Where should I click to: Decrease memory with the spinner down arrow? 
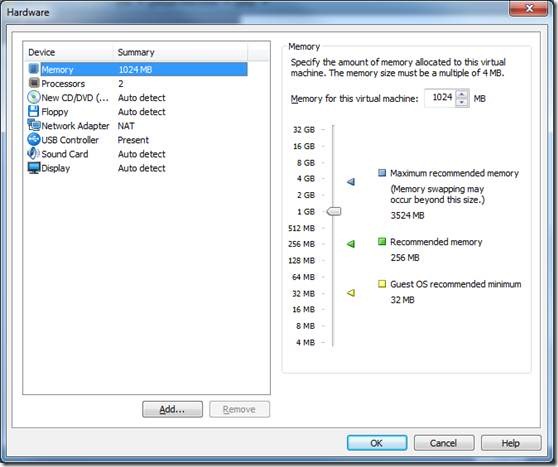(x=462, y=103)
